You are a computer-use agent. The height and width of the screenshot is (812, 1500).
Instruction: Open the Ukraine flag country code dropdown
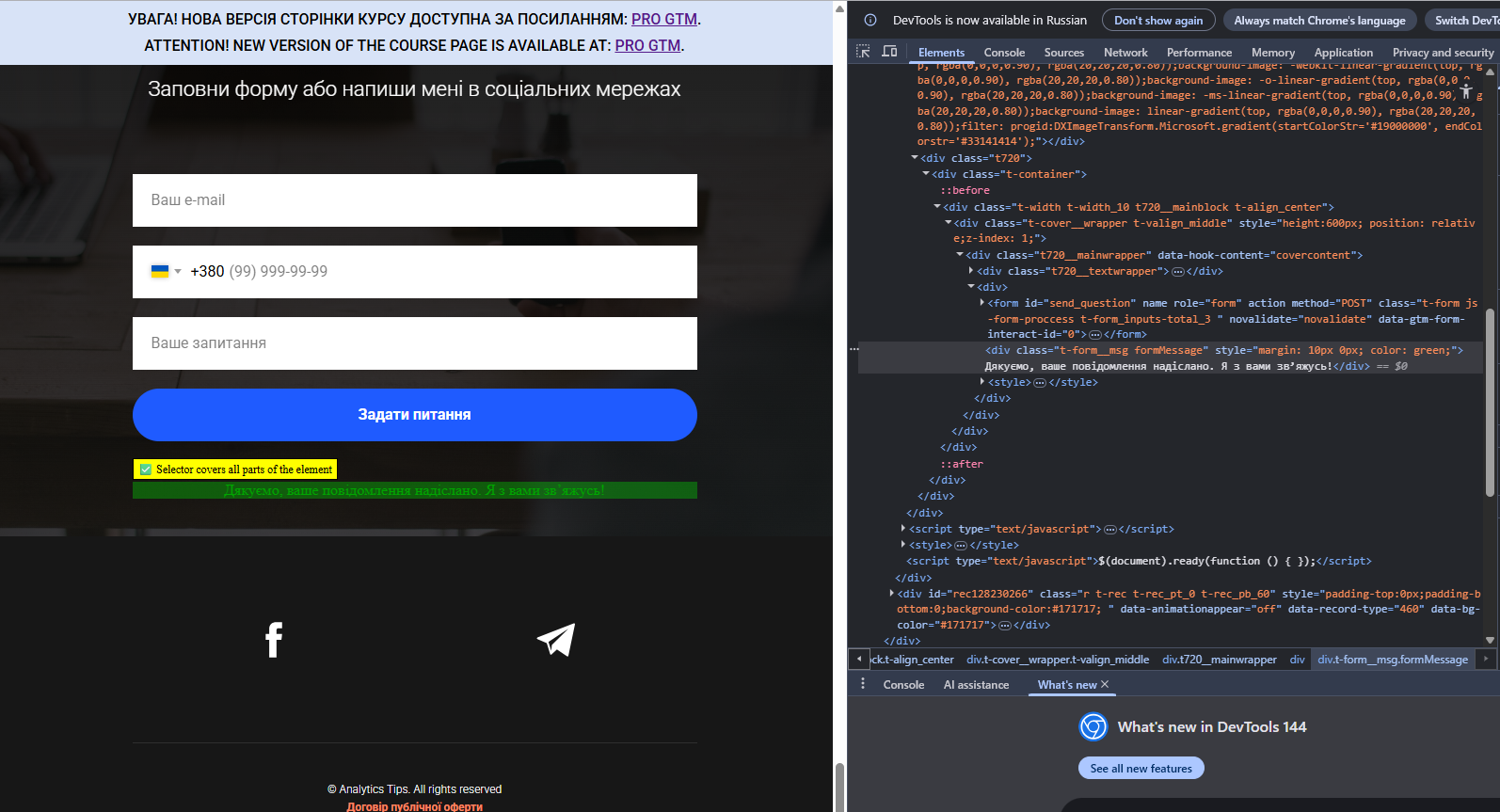(x=167, y=271)
